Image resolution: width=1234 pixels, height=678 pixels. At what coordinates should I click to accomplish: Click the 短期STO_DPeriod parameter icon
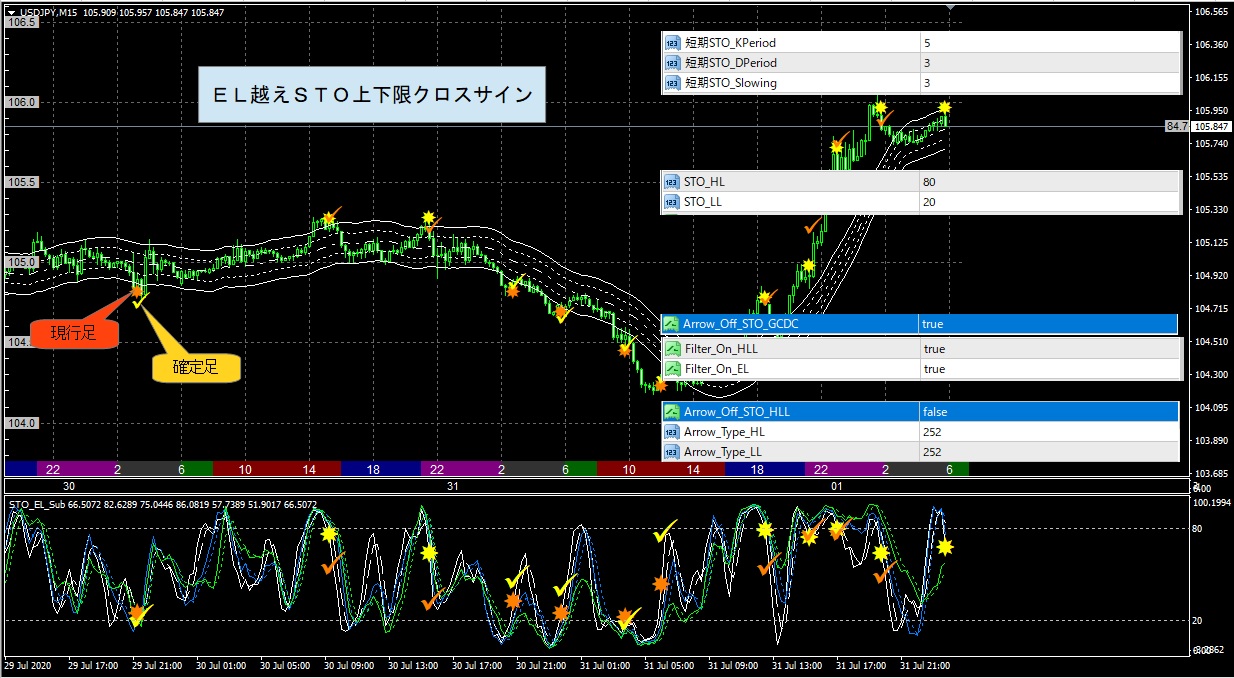pyautogui.click(x=672, y=63)
